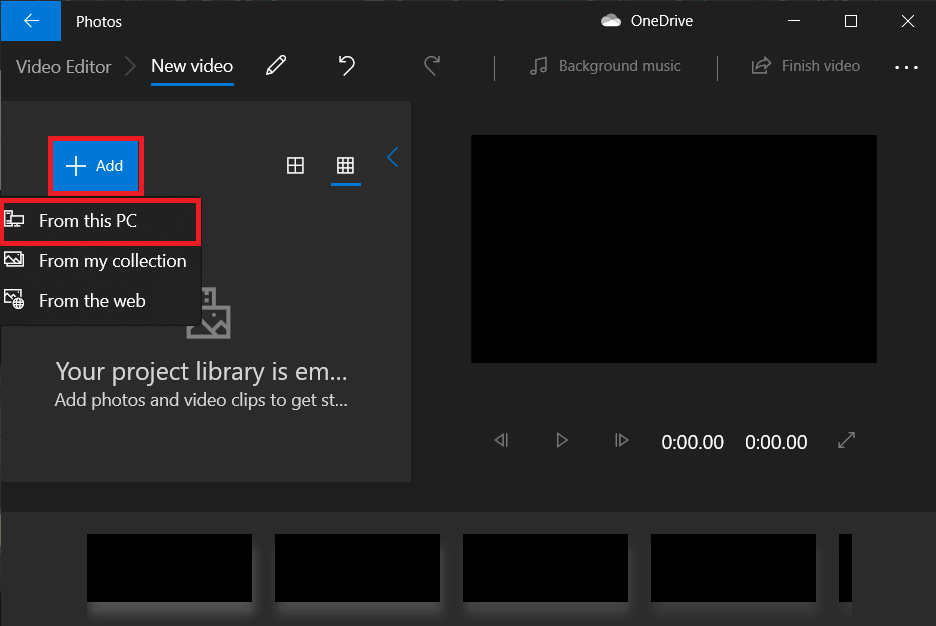Viewport: 936px width, 626px height.
Task: Open the Video Editor breadcrumb link
Action: coord(62,66)
